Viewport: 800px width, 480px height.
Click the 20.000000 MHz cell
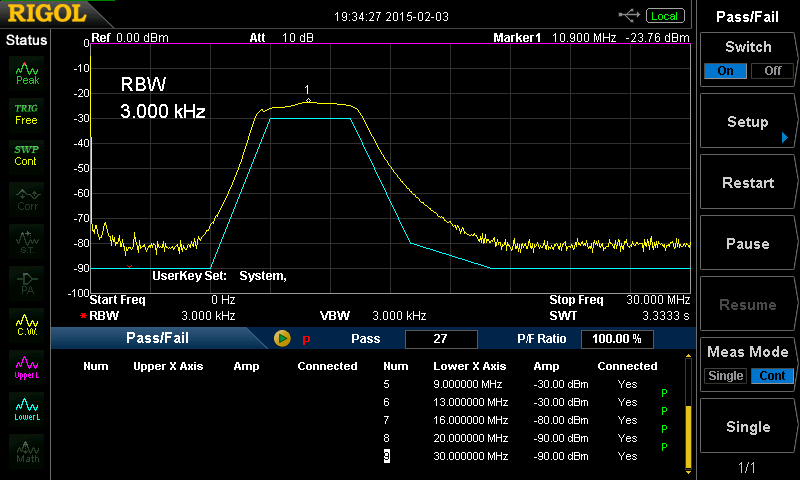[470, 438]
